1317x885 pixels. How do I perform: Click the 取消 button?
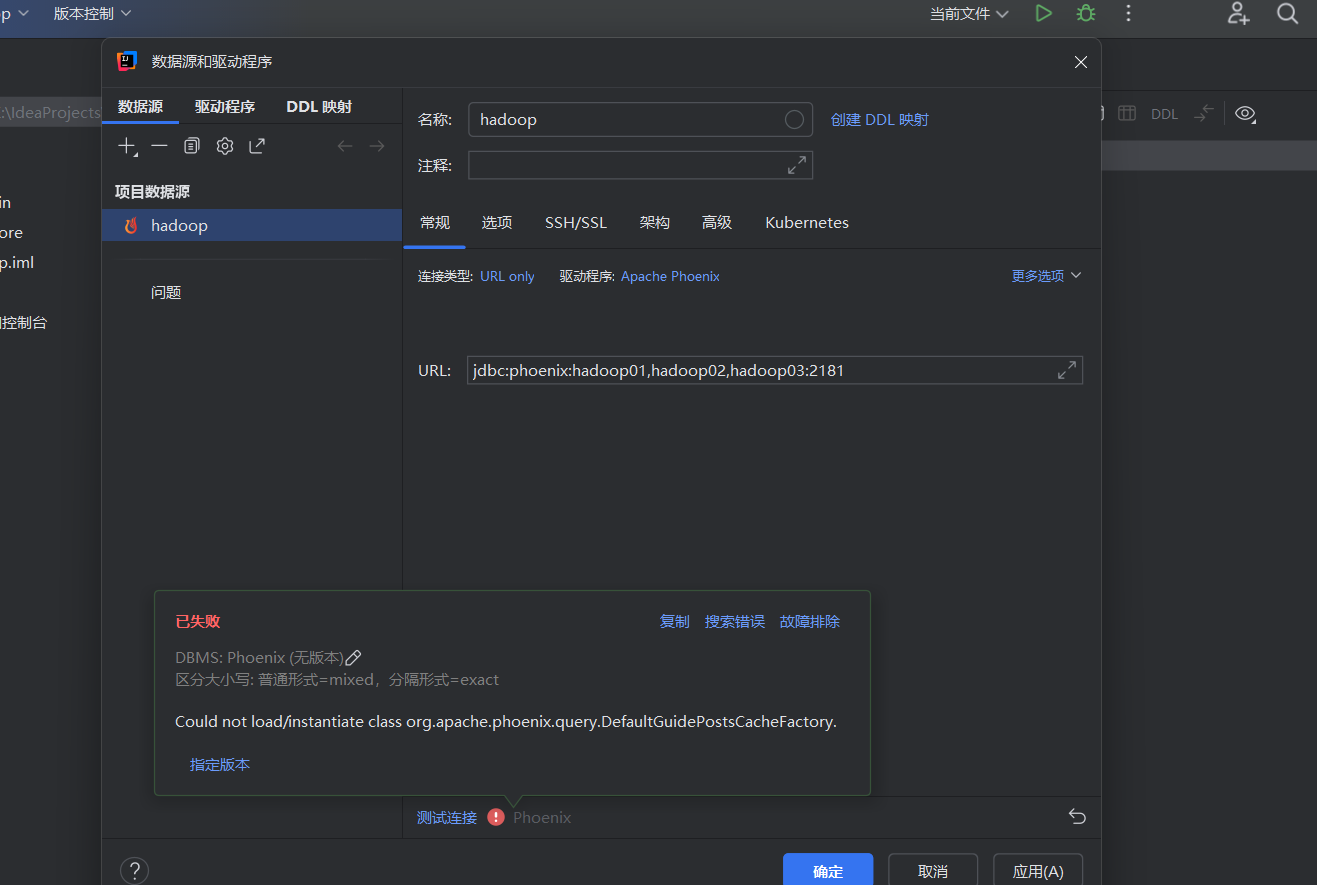pos(933,871)
